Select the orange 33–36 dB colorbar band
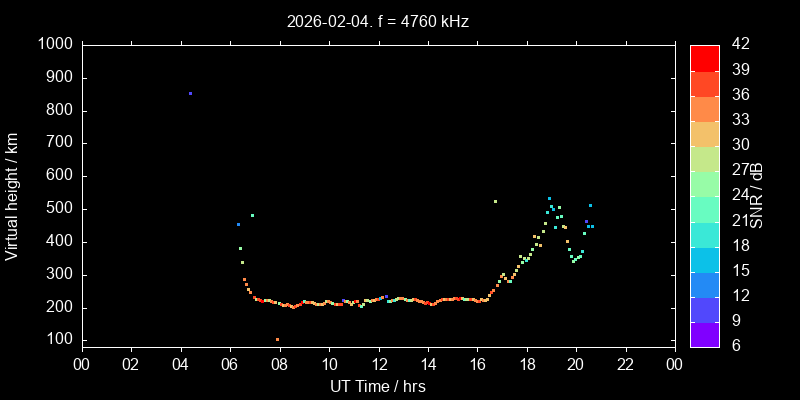Screen dimensions: 800x400 point(705,108)
